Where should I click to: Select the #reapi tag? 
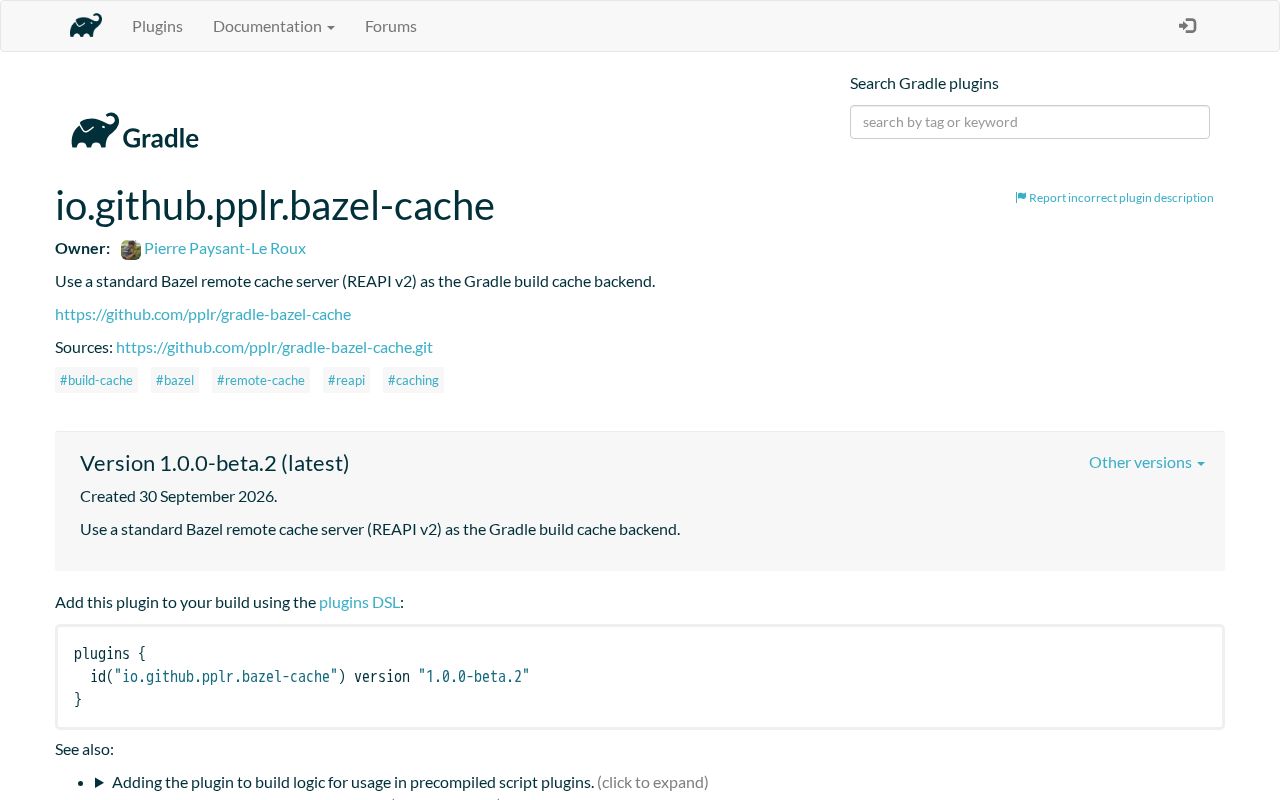[x=346, y=380]
